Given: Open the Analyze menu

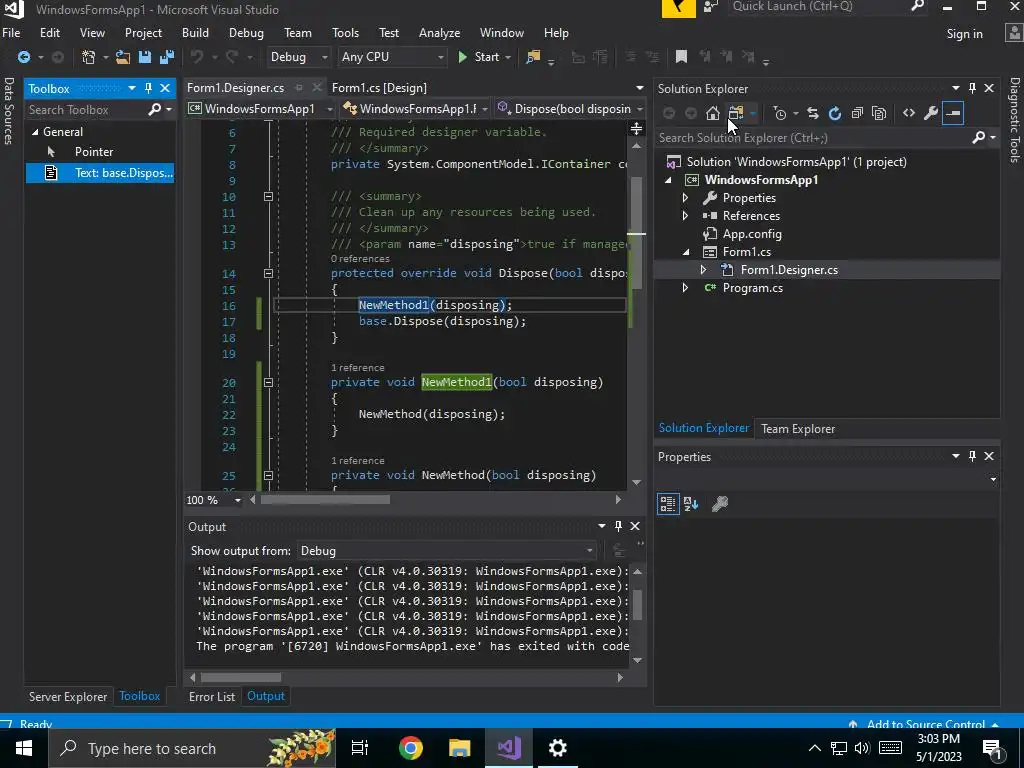Looking at the screenshot, I should tap(439, 33).
